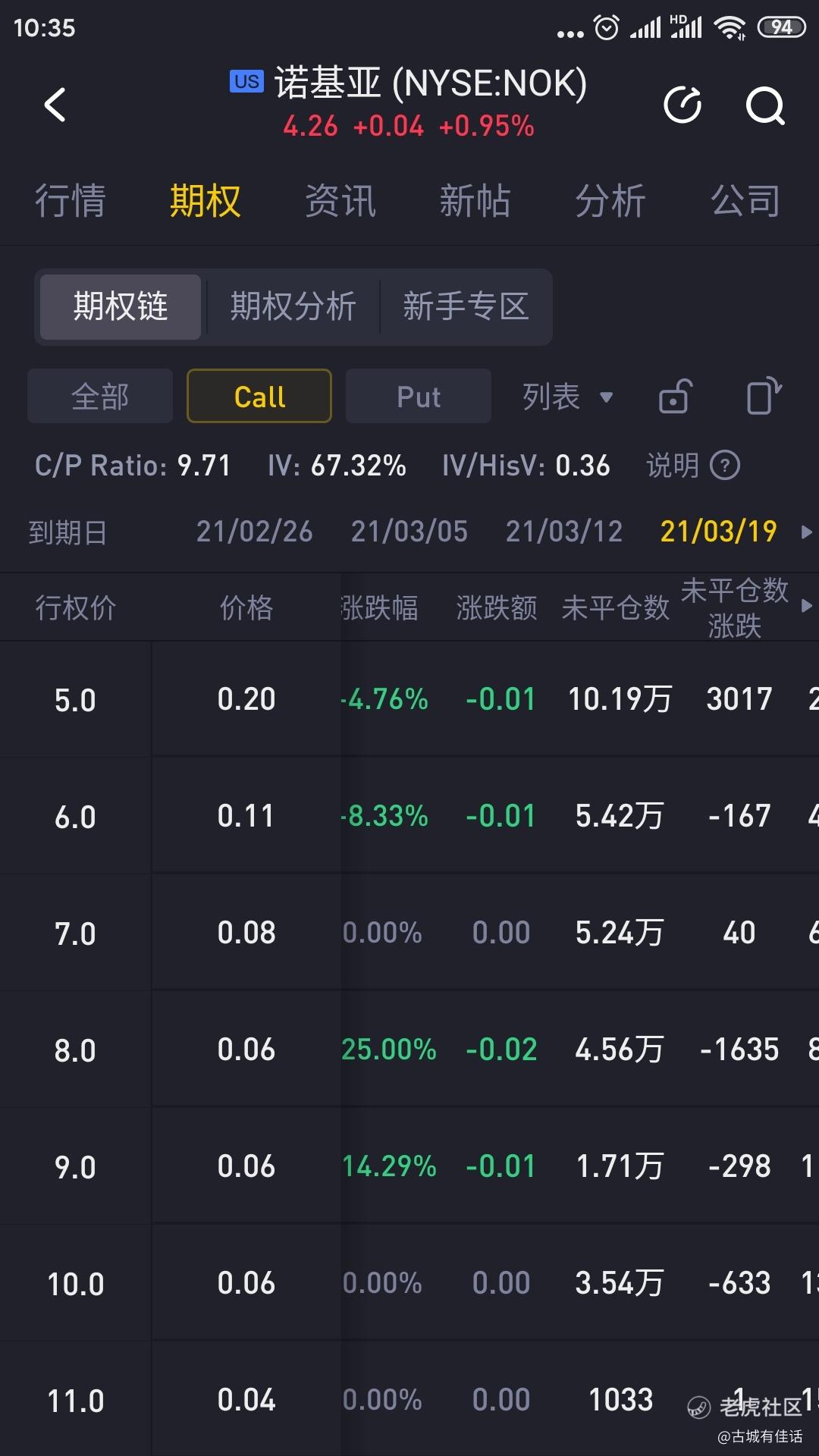Screen dimensions: 819x1456
Task: Open the 列表 view dropdown
Action: [x=567, y=396]
